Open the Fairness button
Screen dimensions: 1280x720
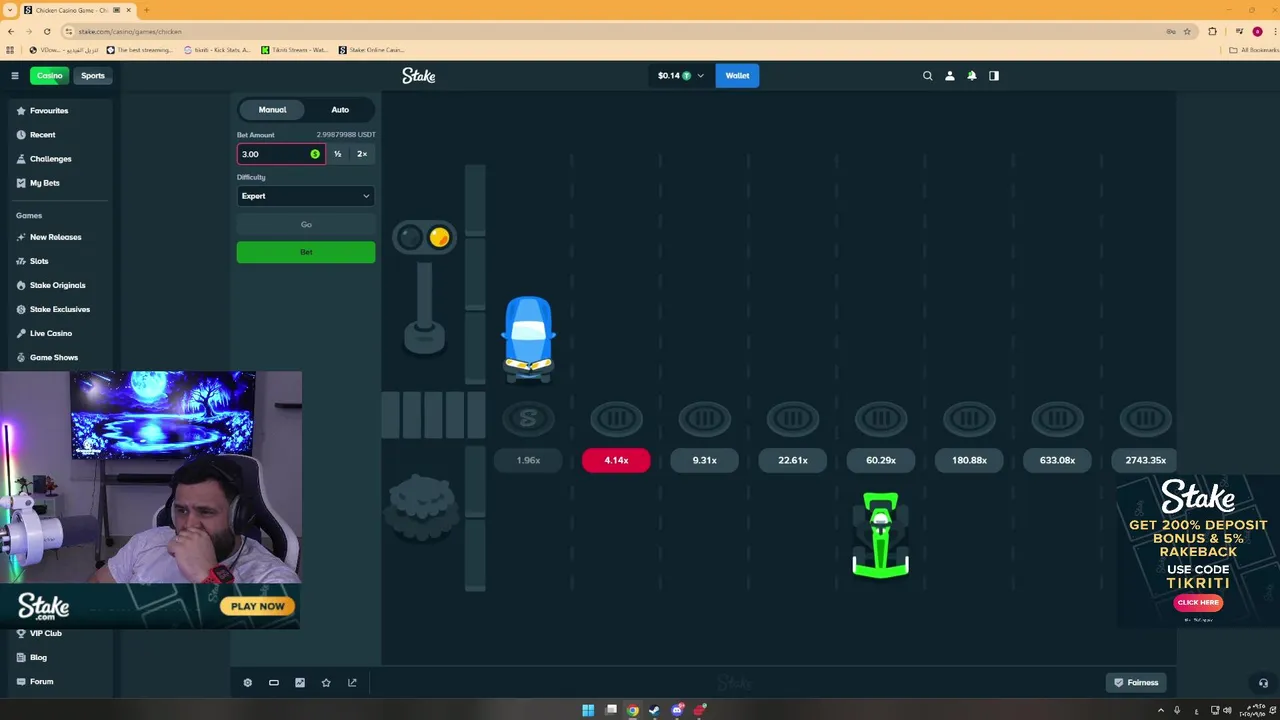coord(1136,683)
